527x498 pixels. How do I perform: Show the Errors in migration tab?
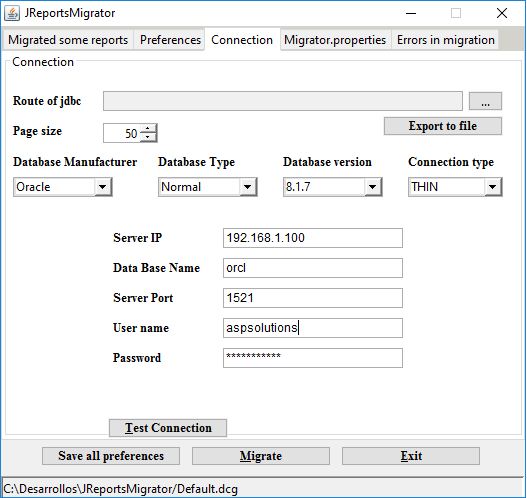point(446,40)
